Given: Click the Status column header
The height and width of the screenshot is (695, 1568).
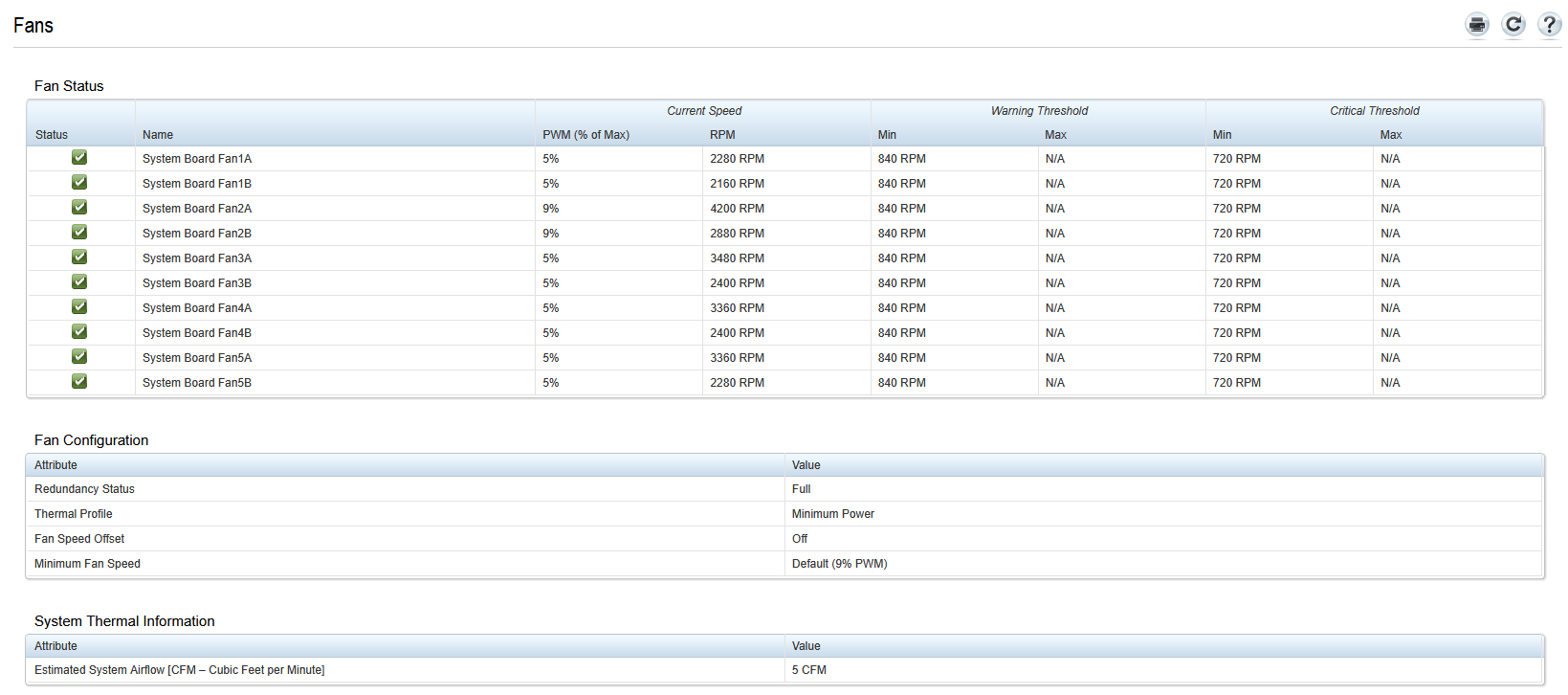Looking at the screenshot, I should click(x=52, y=135).
